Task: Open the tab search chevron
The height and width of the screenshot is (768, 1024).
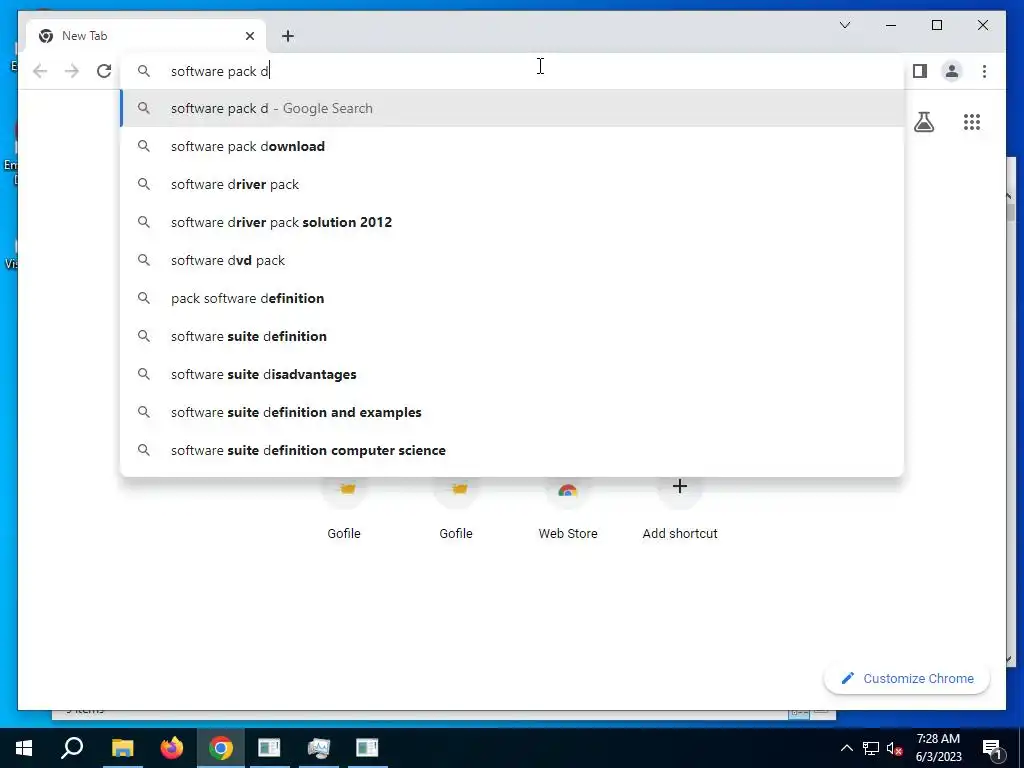Action: click(x=844, y=25)
